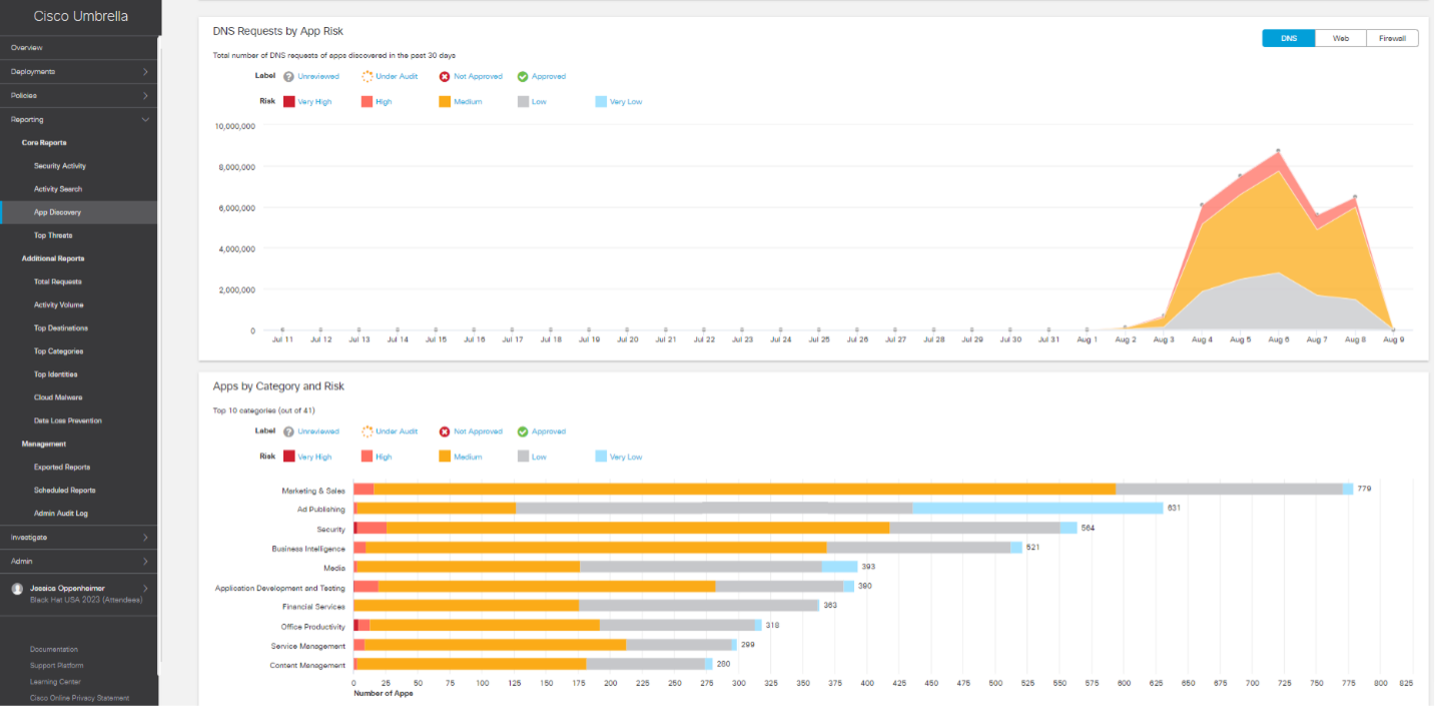
Task: Open the Documentation link in the sidebar footer
Action: (54, 650)
